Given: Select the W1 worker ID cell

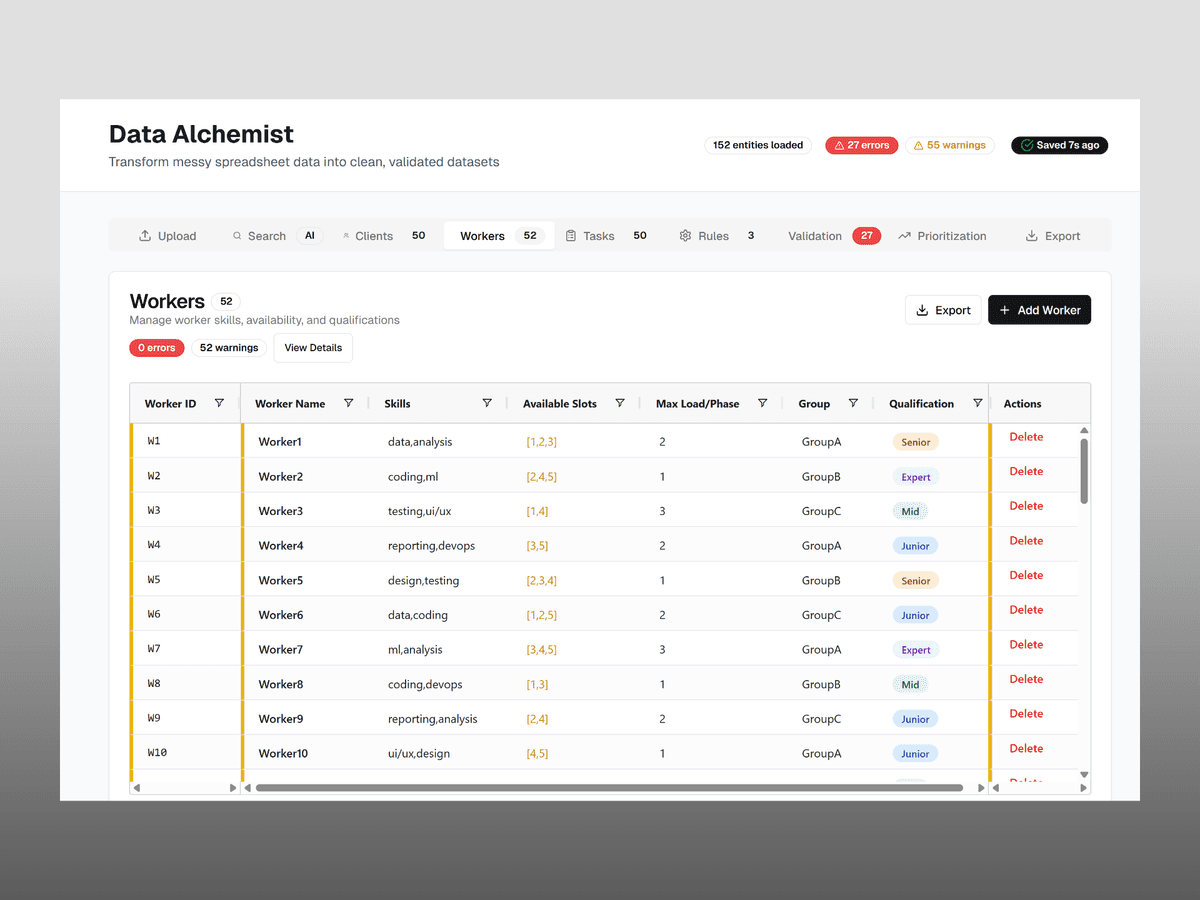Looking at the screenshot, I should point(186,441).
